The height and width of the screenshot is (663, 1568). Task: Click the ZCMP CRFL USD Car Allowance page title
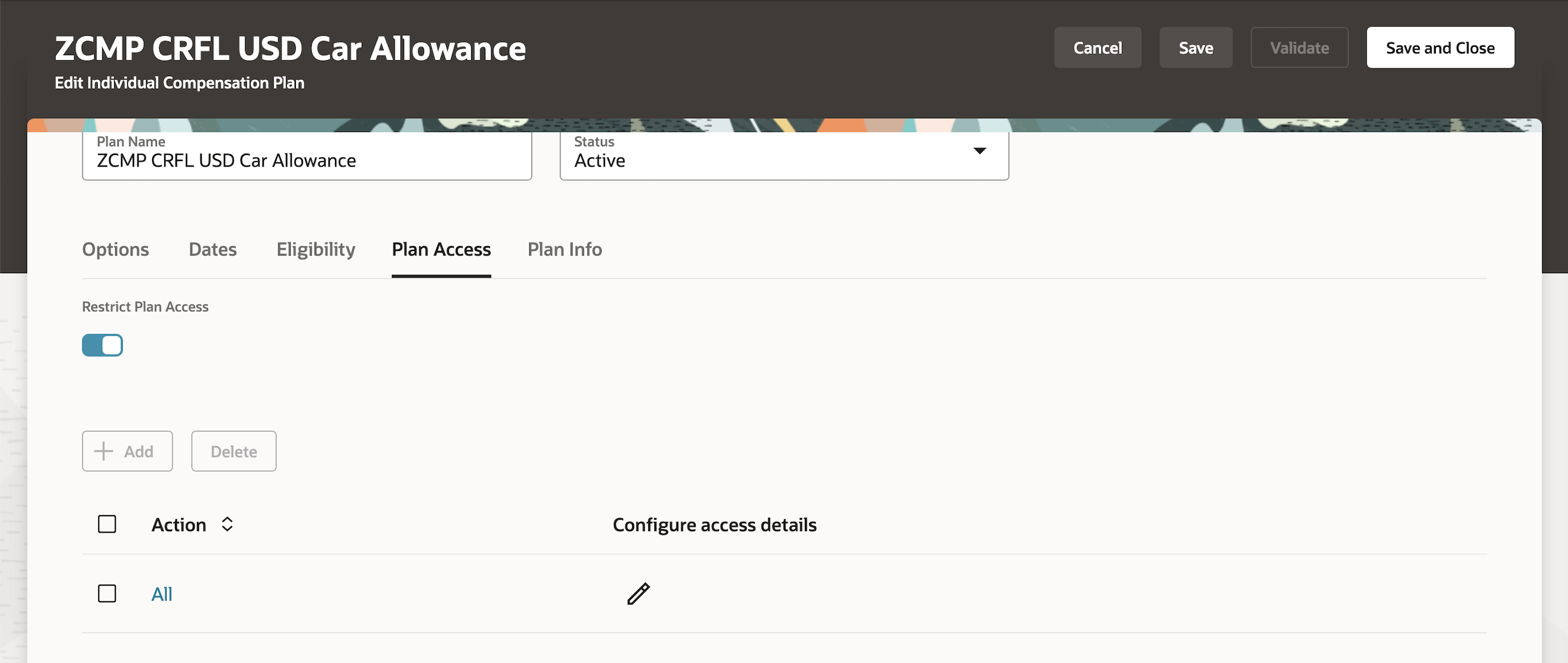(291, 49)
